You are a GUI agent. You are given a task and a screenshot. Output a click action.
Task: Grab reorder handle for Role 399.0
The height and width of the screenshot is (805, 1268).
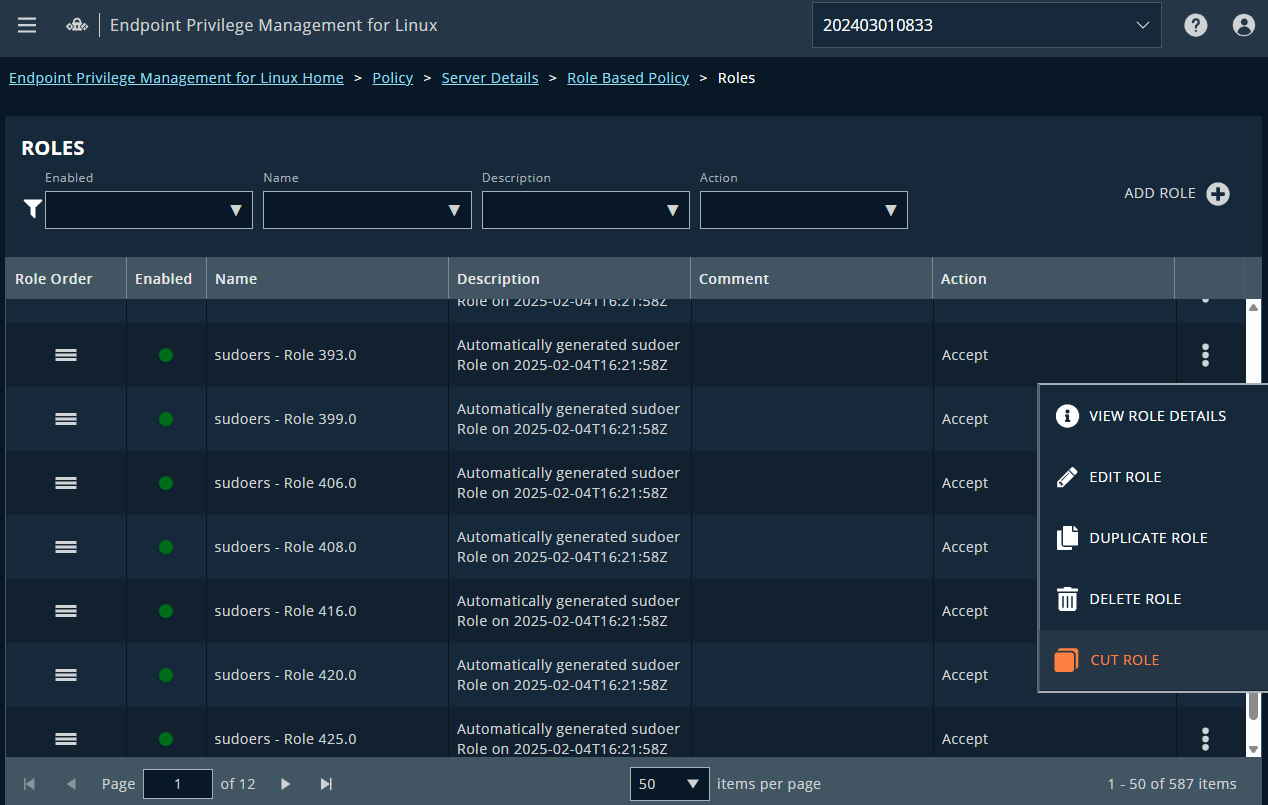tap(66, 419)
